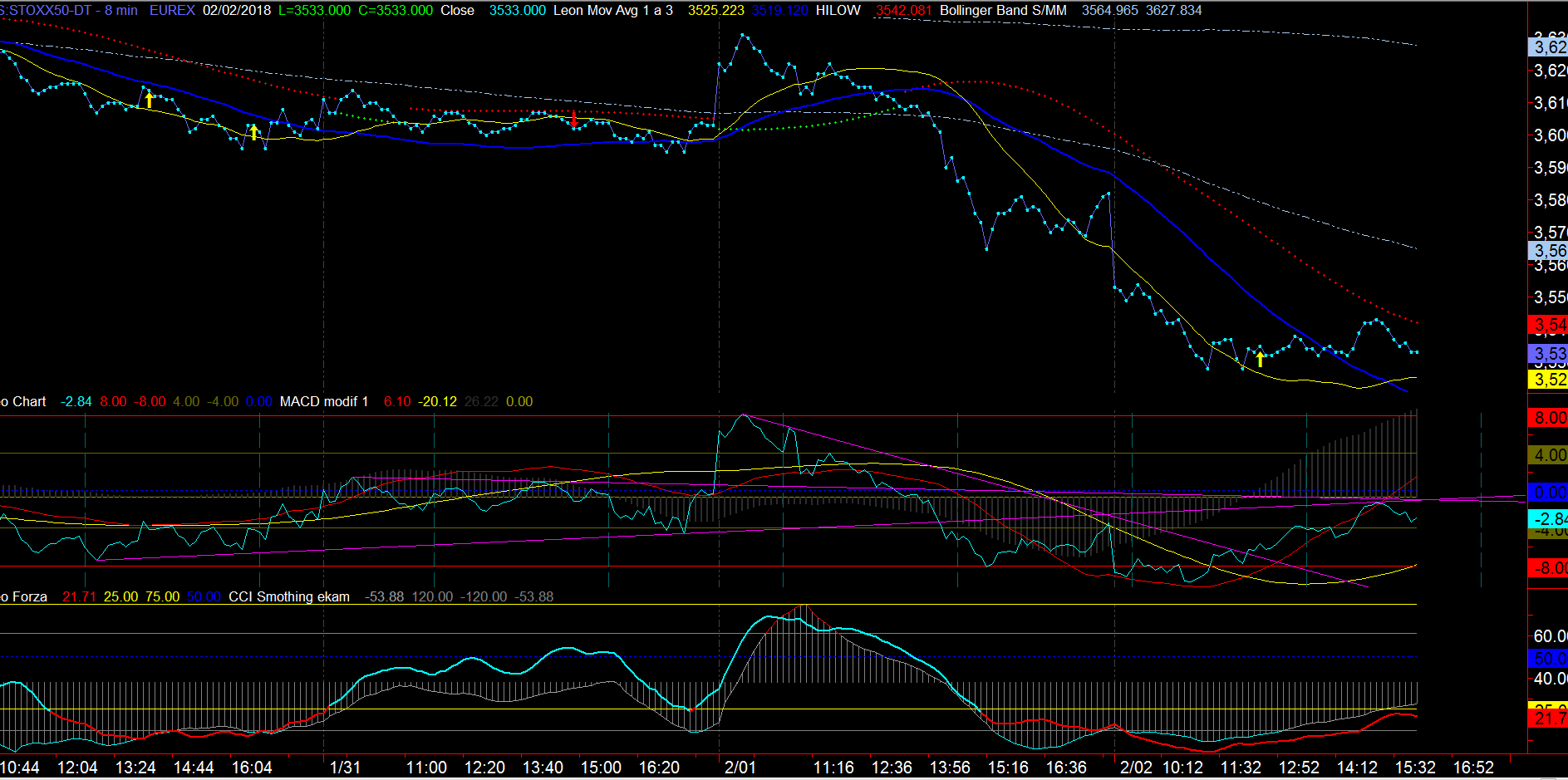The image size is (1568, 780).
Task: Click the red 21.7 Forza axis tag
Action: [1548, 719]
